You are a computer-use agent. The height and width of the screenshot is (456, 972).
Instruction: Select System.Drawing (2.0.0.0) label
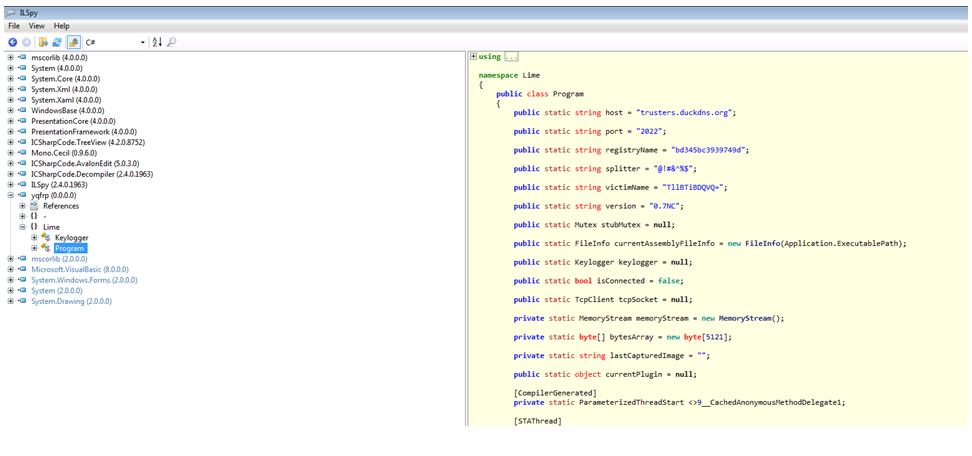71,300
